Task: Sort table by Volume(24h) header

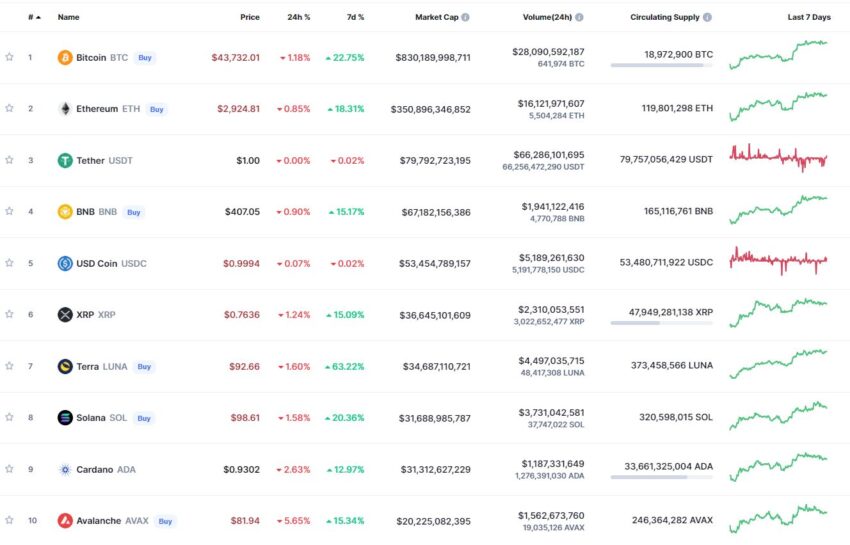Action: [547, 17]
